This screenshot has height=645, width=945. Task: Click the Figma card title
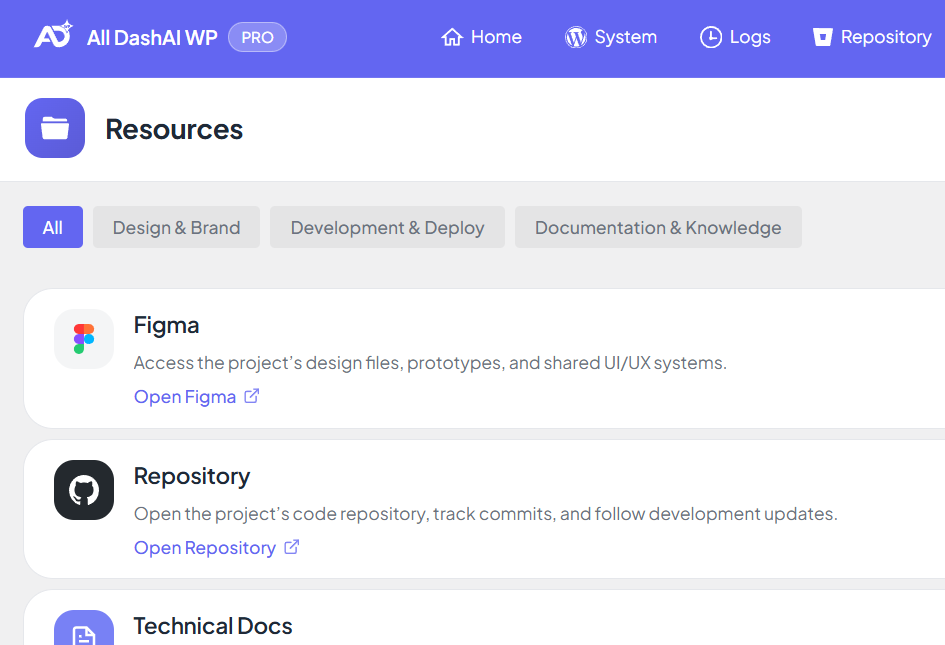pos(166,325)
